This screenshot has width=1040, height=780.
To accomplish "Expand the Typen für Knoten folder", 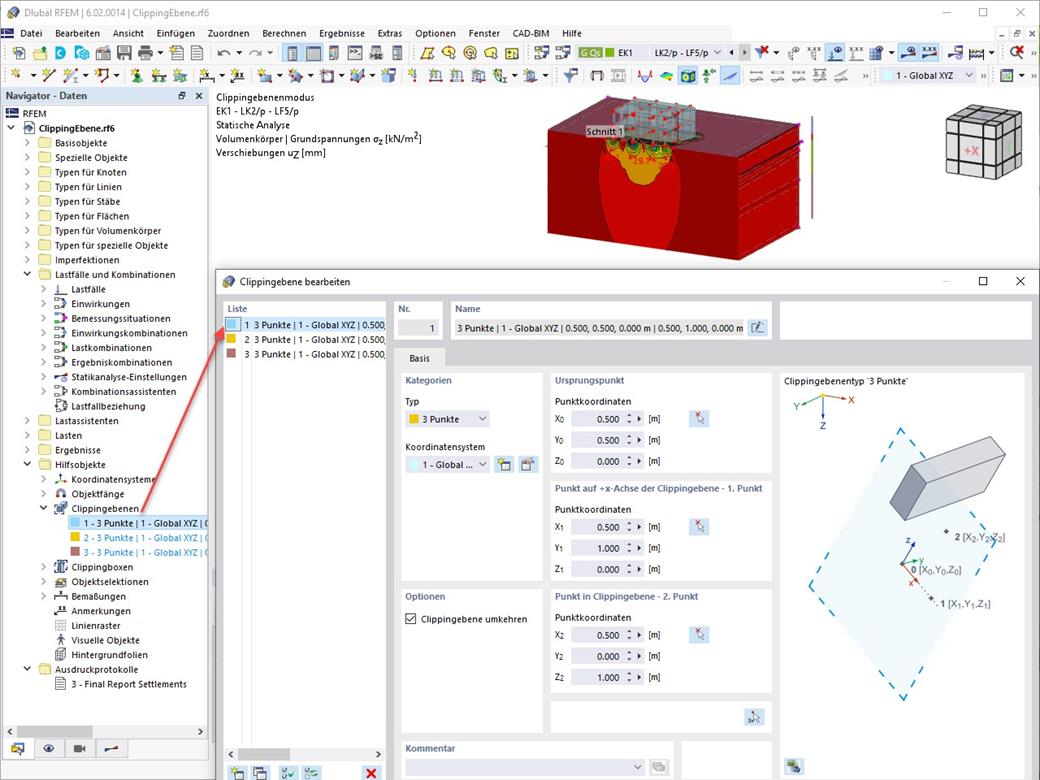I will (27, 172).
